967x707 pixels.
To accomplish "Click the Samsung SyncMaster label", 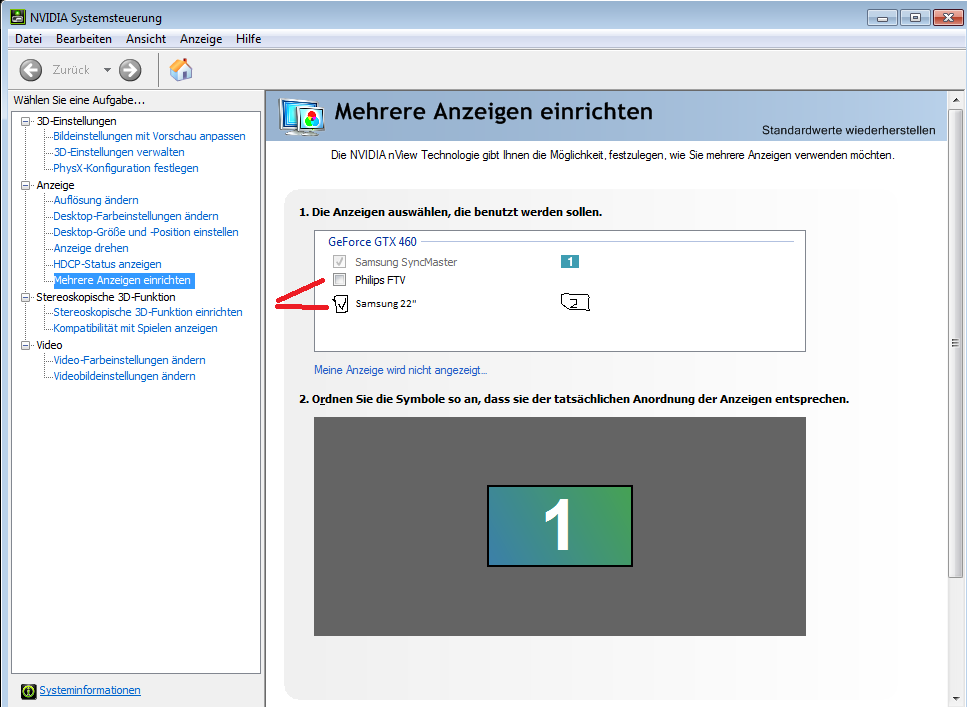I will coord(406,262).
